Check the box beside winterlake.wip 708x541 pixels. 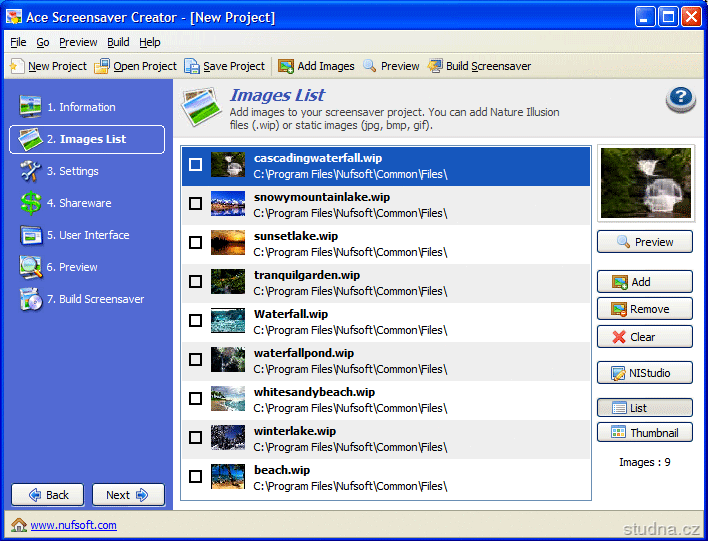196,438
